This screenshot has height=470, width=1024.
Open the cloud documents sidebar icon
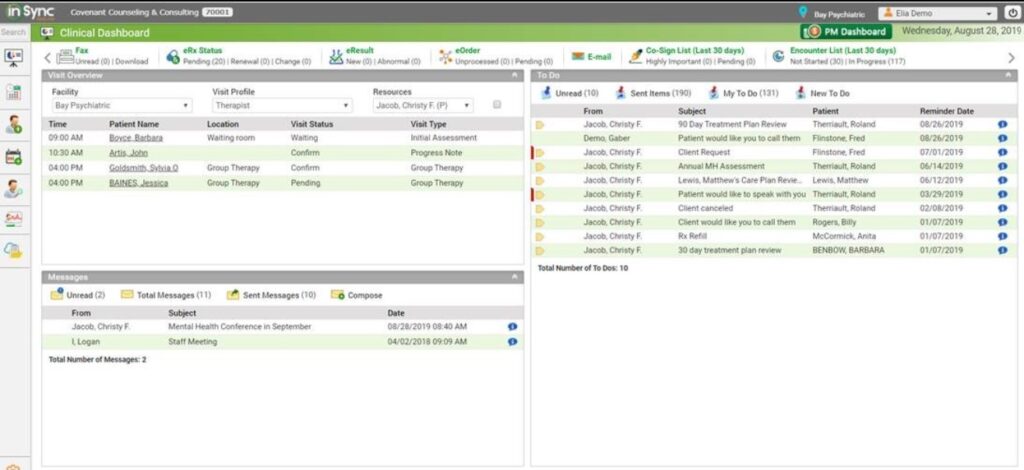pos(14,250)
